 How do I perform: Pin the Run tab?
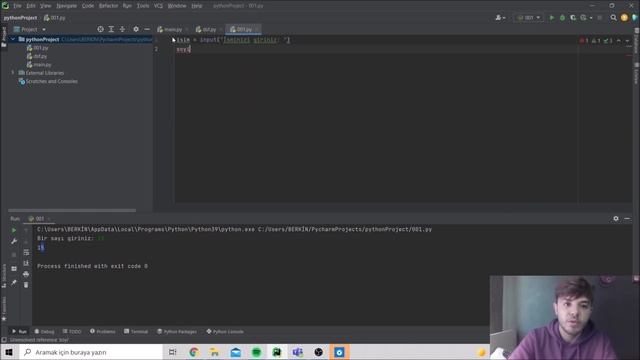pos(14,282)
